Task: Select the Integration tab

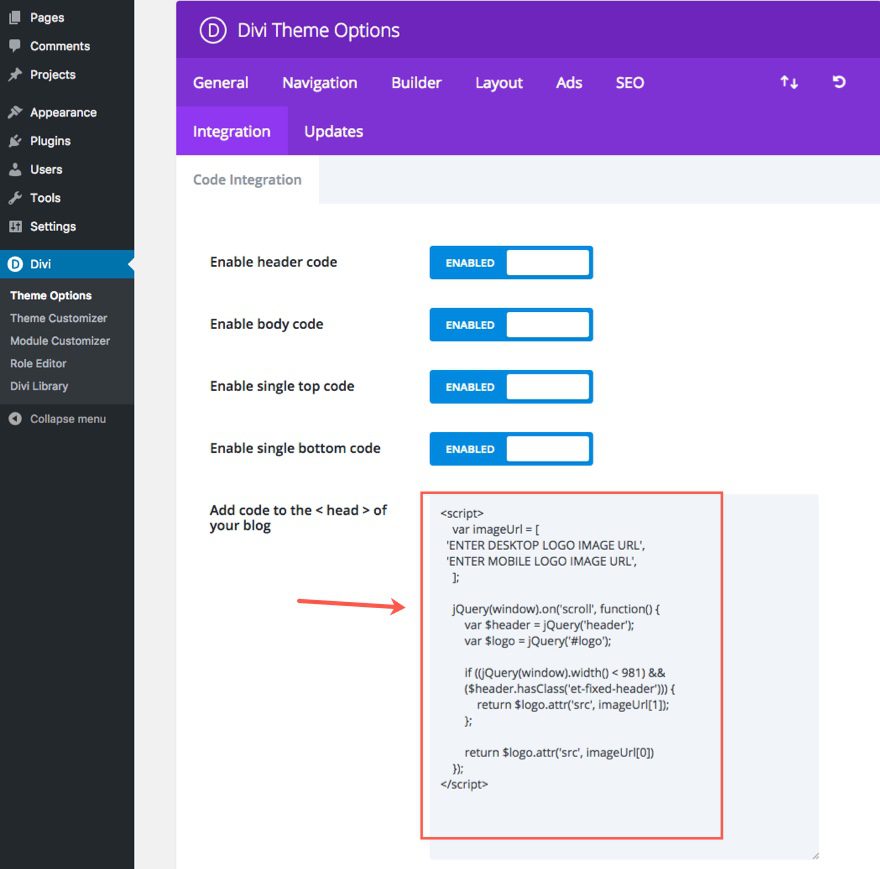Action: (232, 131)
